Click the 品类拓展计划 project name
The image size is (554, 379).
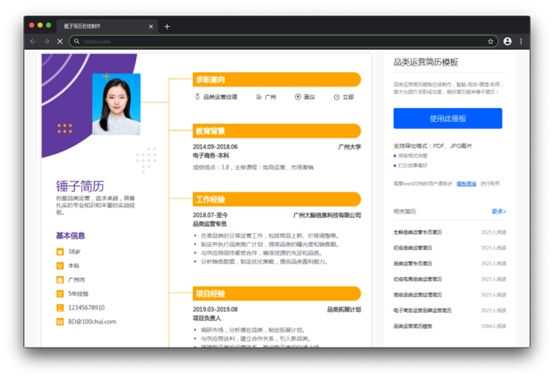(x=344, y=309)
